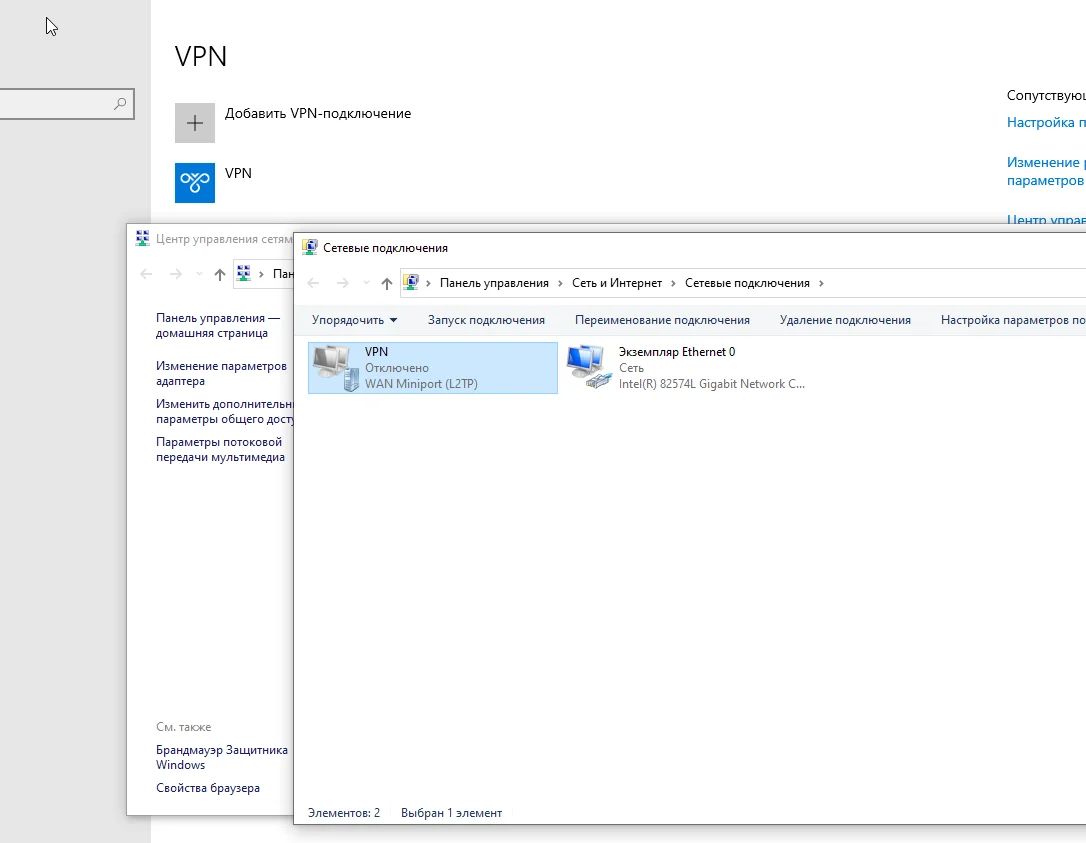This screenshot has height=843, width=1086.
Task: Click the back arrow in Network Connections
Action: 313,283
